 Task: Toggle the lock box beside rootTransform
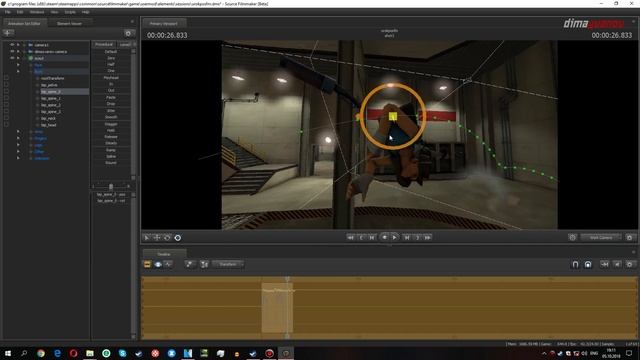(6, 78)
